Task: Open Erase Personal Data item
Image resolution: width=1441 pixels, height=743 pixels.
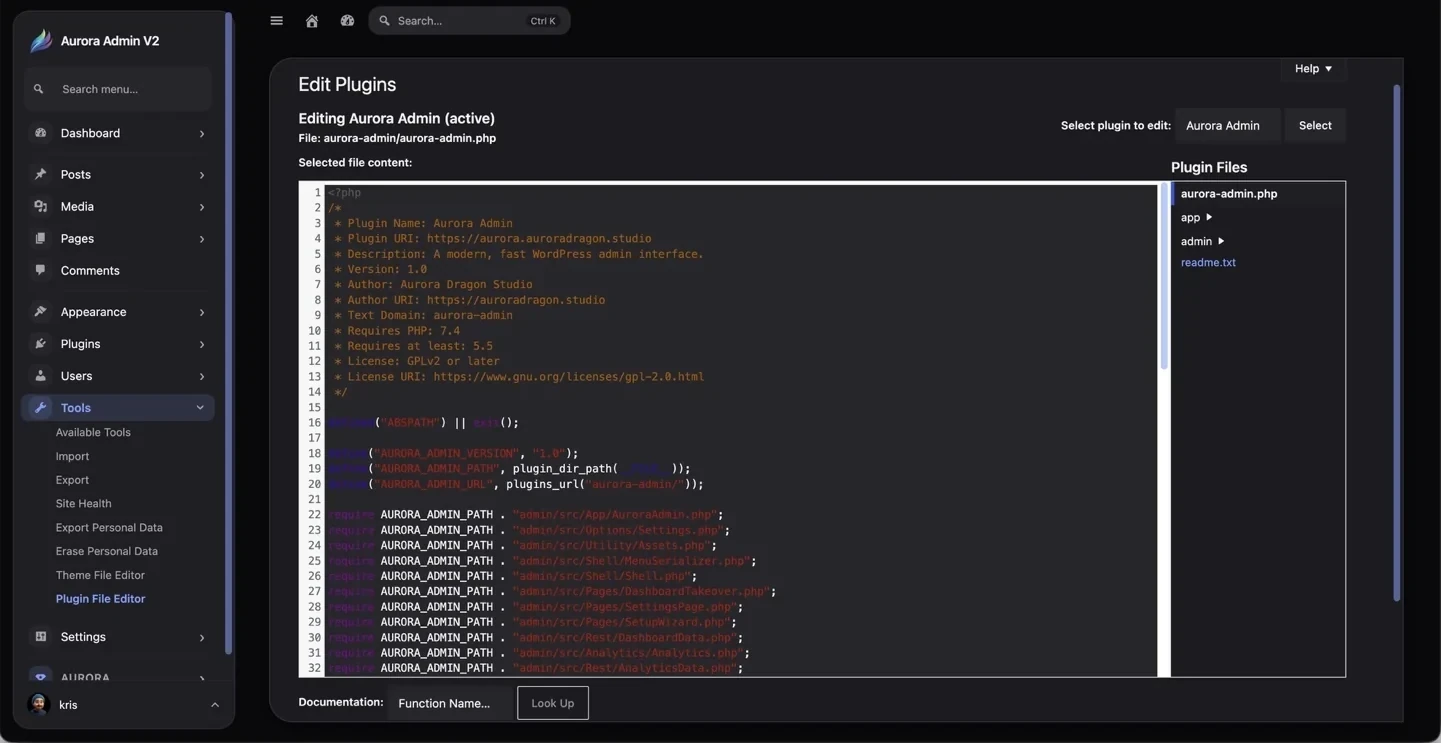Action: (106, 551)
